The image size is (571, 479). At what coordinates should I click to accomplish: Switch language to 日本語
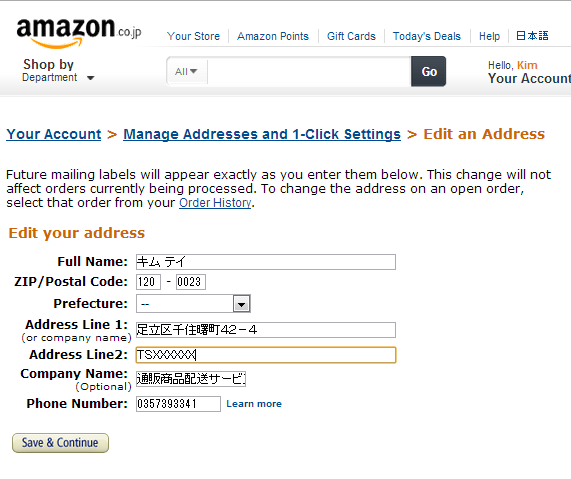point(532,36)
